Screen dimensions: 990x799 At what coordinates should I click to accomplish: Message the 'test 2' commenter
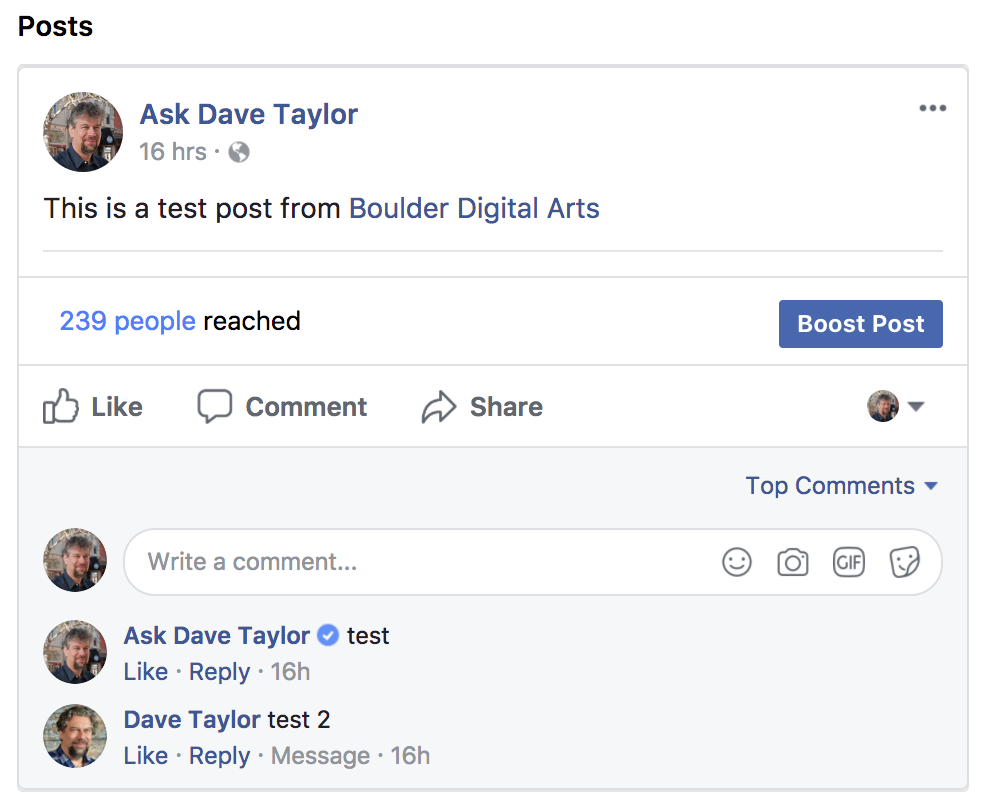pyautogui.click(x=320, y=756)
